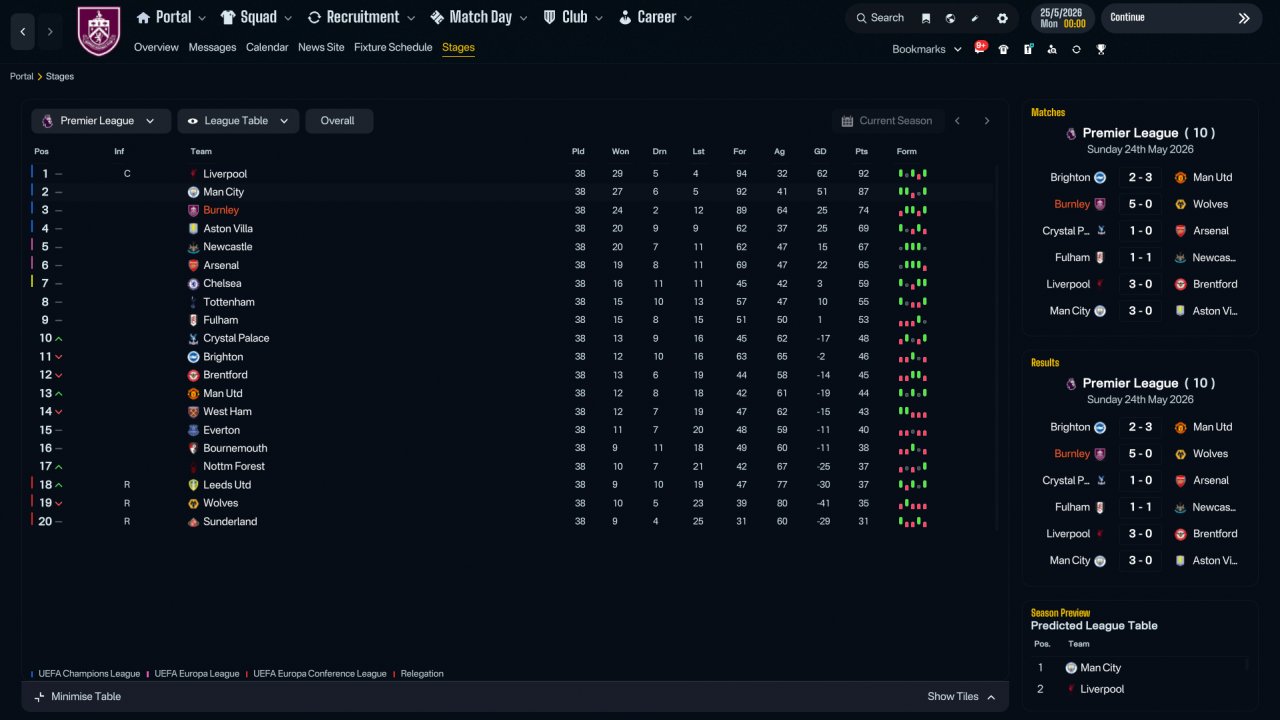Viewport: 1280px width, 720px height.
Task: Click Premier League logo in Results panel
Action: (x=1071, y=383)
